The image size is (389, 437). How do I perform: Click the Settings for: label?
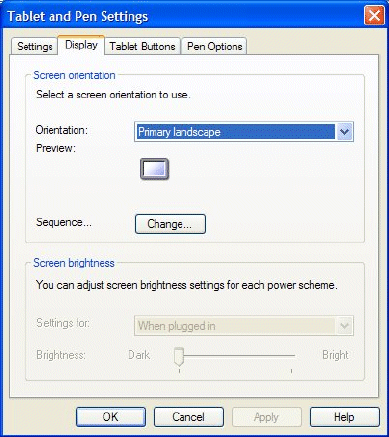pyautogui.click(x=63, y=323)
